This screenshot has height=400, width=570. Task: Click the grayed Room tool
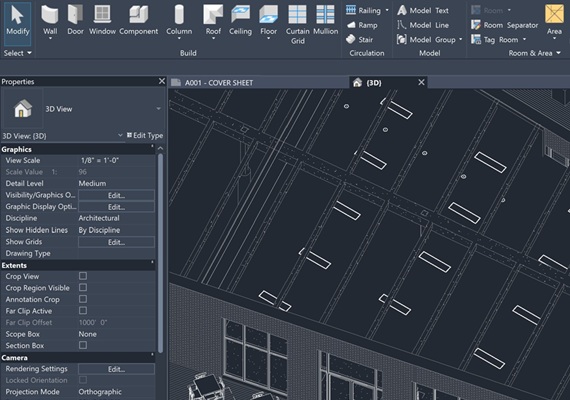pos(487,11)
